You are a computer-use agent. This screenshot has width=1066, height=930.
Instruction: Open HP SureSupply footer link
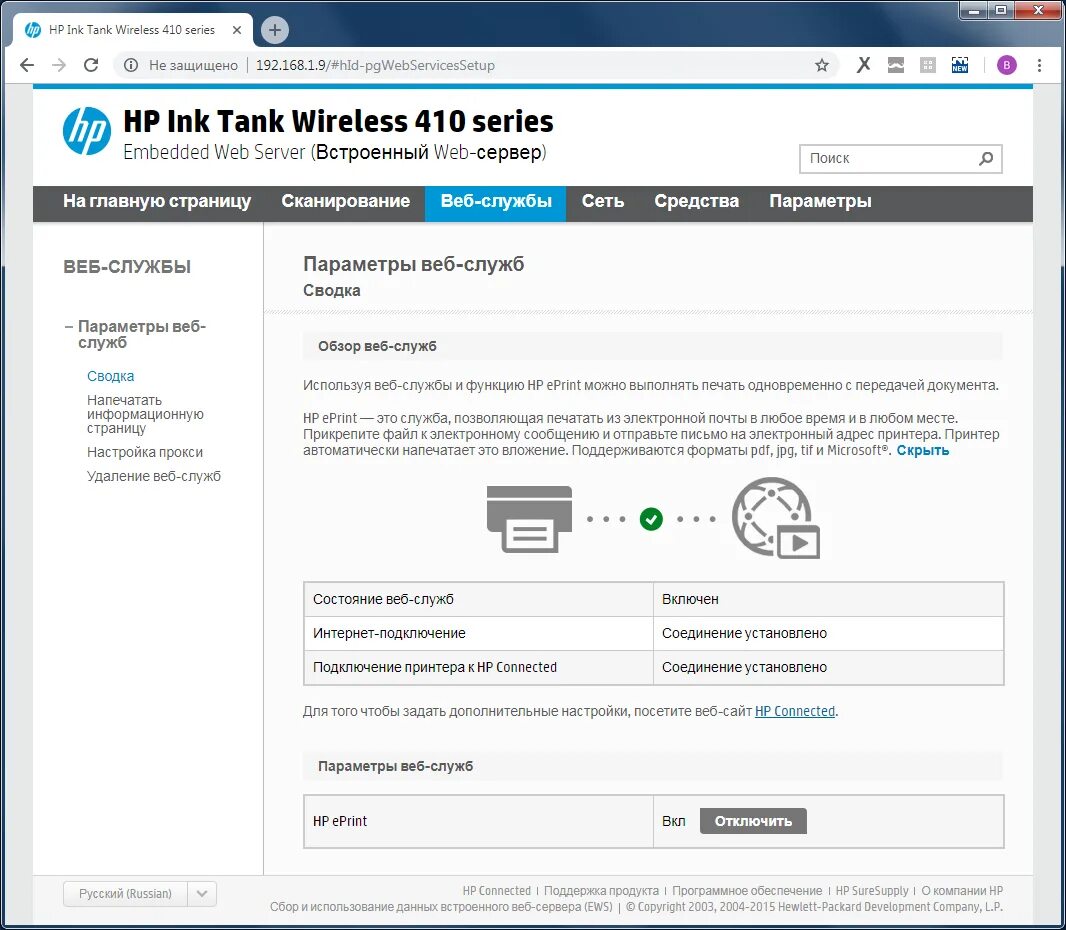coord(872,891)
